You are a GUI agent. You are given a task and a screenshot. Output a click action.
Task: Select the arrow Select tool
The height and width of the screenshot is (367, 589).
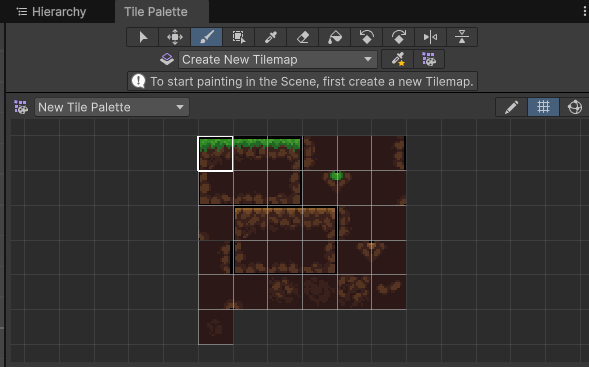point(143,37)
